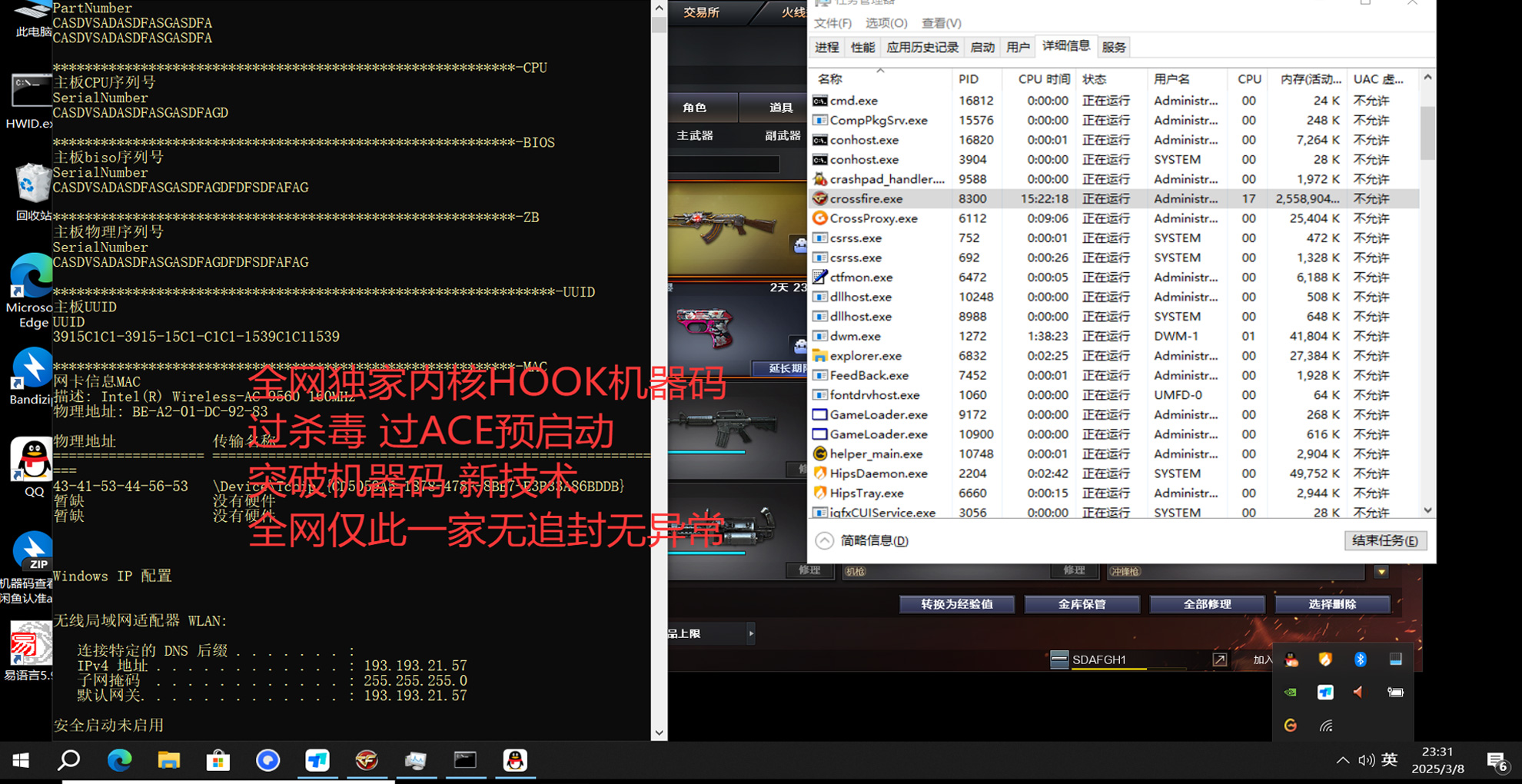Open the Microsoft Store taskbar icon
This screenshot has height=784, width=1522.
(218, 760)
